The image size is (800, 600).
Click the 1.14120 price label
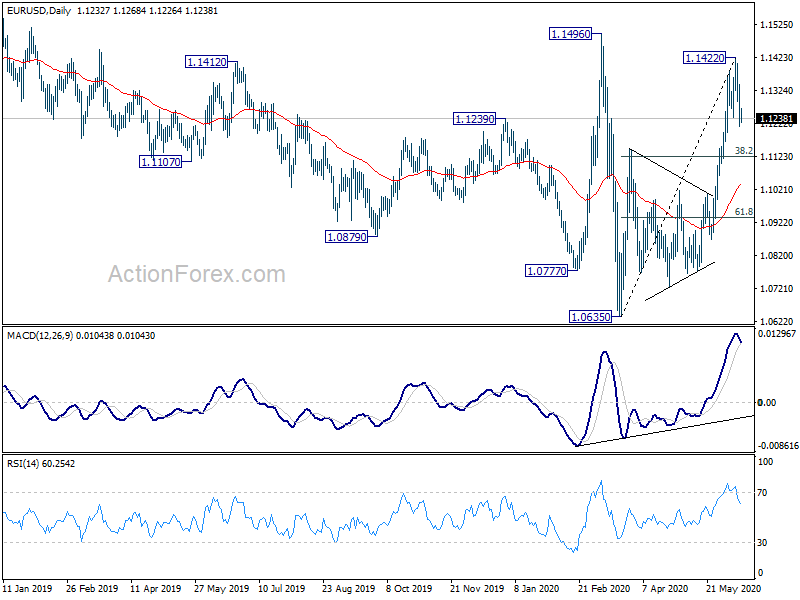coord(207,62)
